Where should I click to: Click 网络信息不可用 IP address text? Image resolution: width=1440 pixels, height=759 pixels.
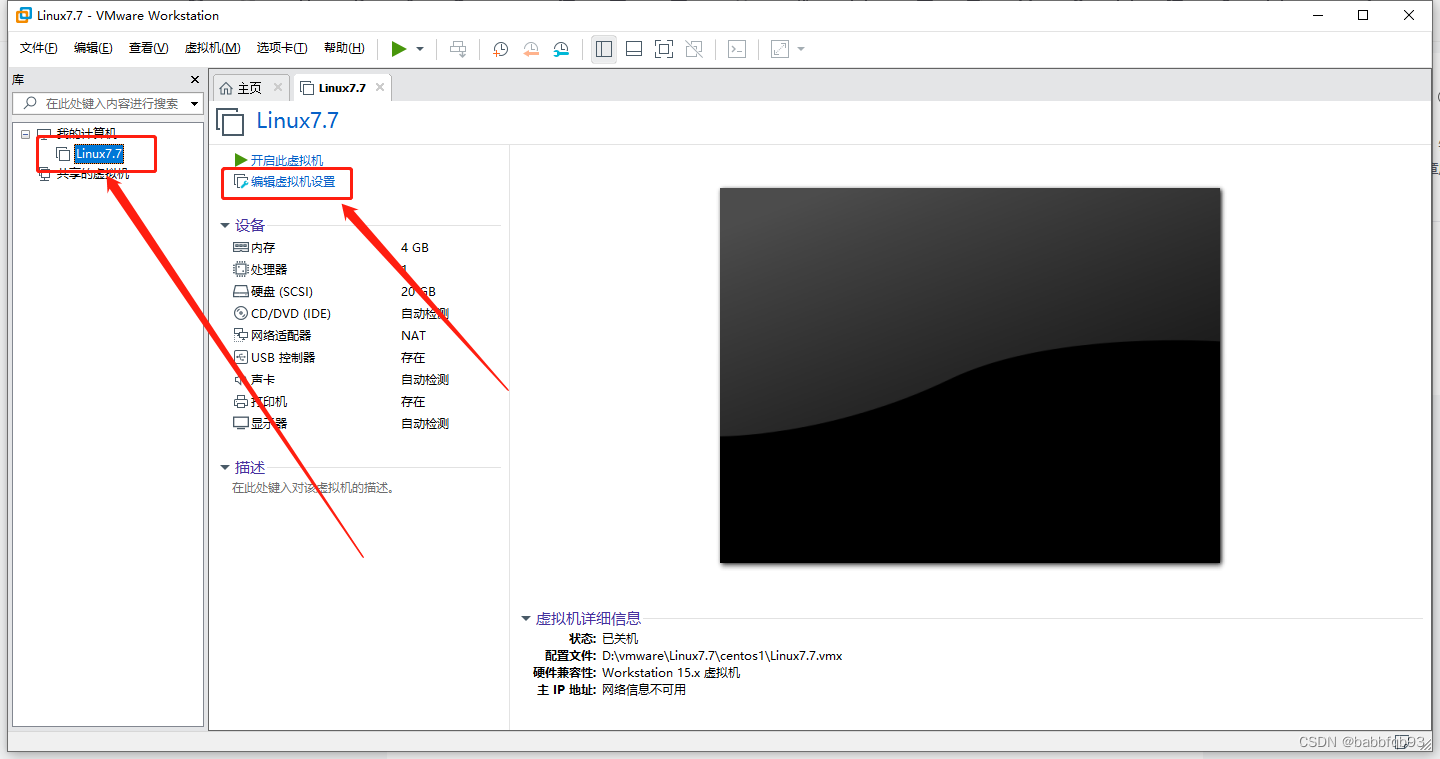tap(644, 690)
